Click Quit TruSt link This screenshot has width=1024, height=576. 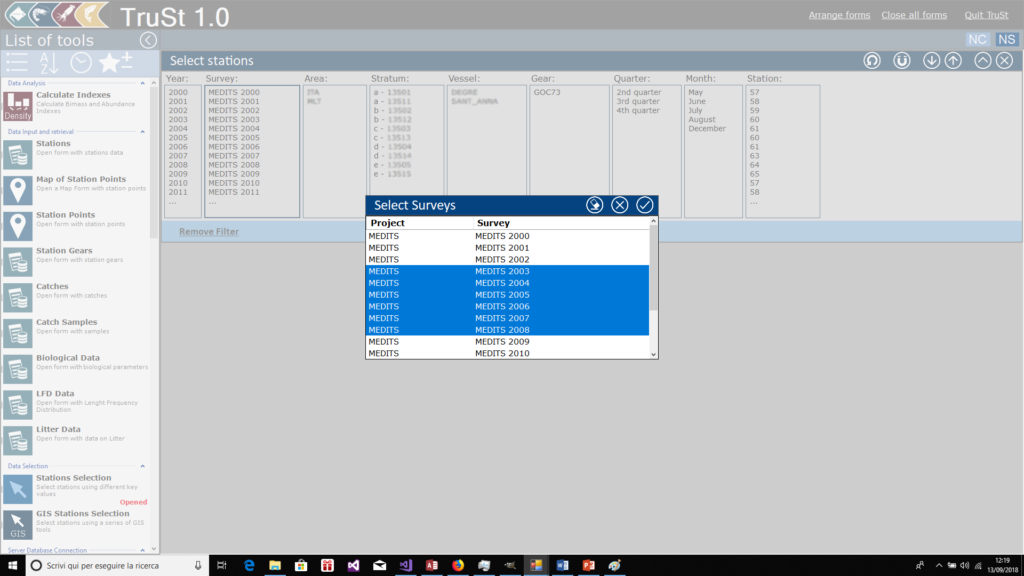986,15
